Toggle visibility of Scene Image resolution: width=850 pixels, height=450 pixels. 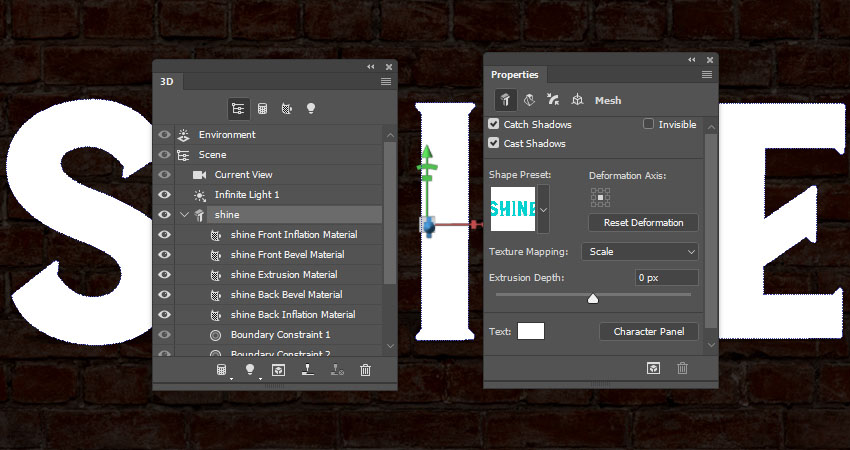[x=164, y=155]
